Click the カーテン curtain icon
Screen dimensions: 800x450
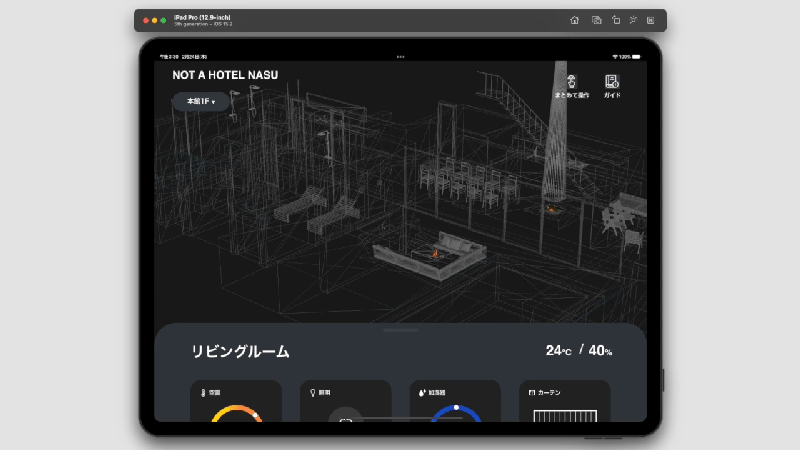532,393
